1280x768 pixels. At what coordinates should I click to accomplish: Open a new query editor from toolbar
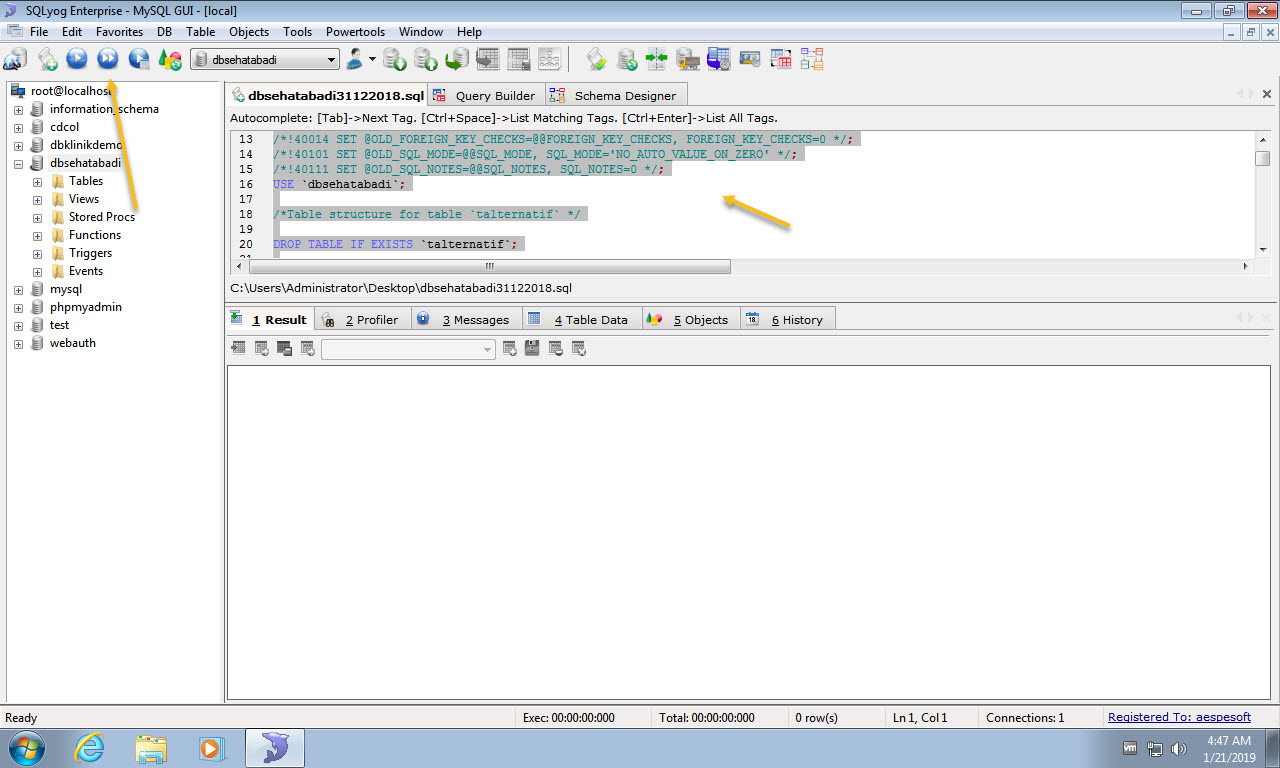47,59
